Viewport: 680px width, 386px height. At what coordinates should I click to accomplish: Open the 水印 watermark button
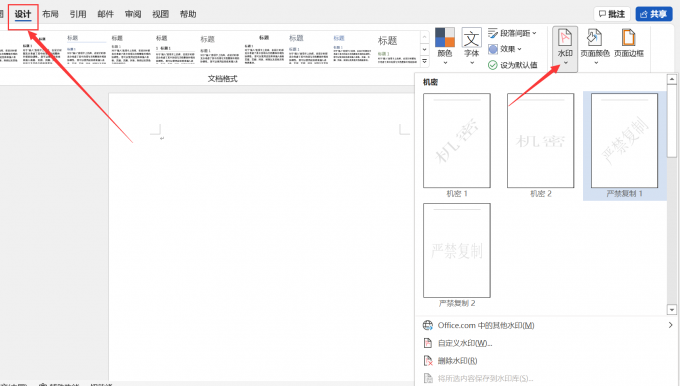(x=565, y=48)
